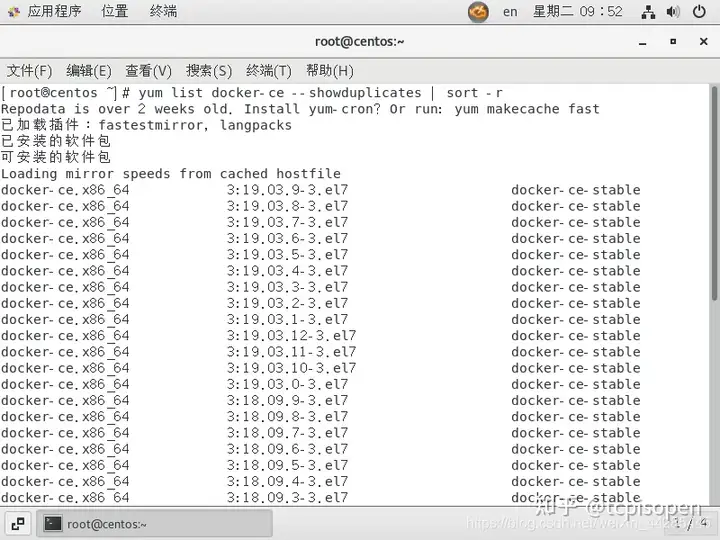This screenshot has height=540, width=720.
Task: Click docker-ce.x86_64 in the 18.09.6 row
Action: pos(65,449)
